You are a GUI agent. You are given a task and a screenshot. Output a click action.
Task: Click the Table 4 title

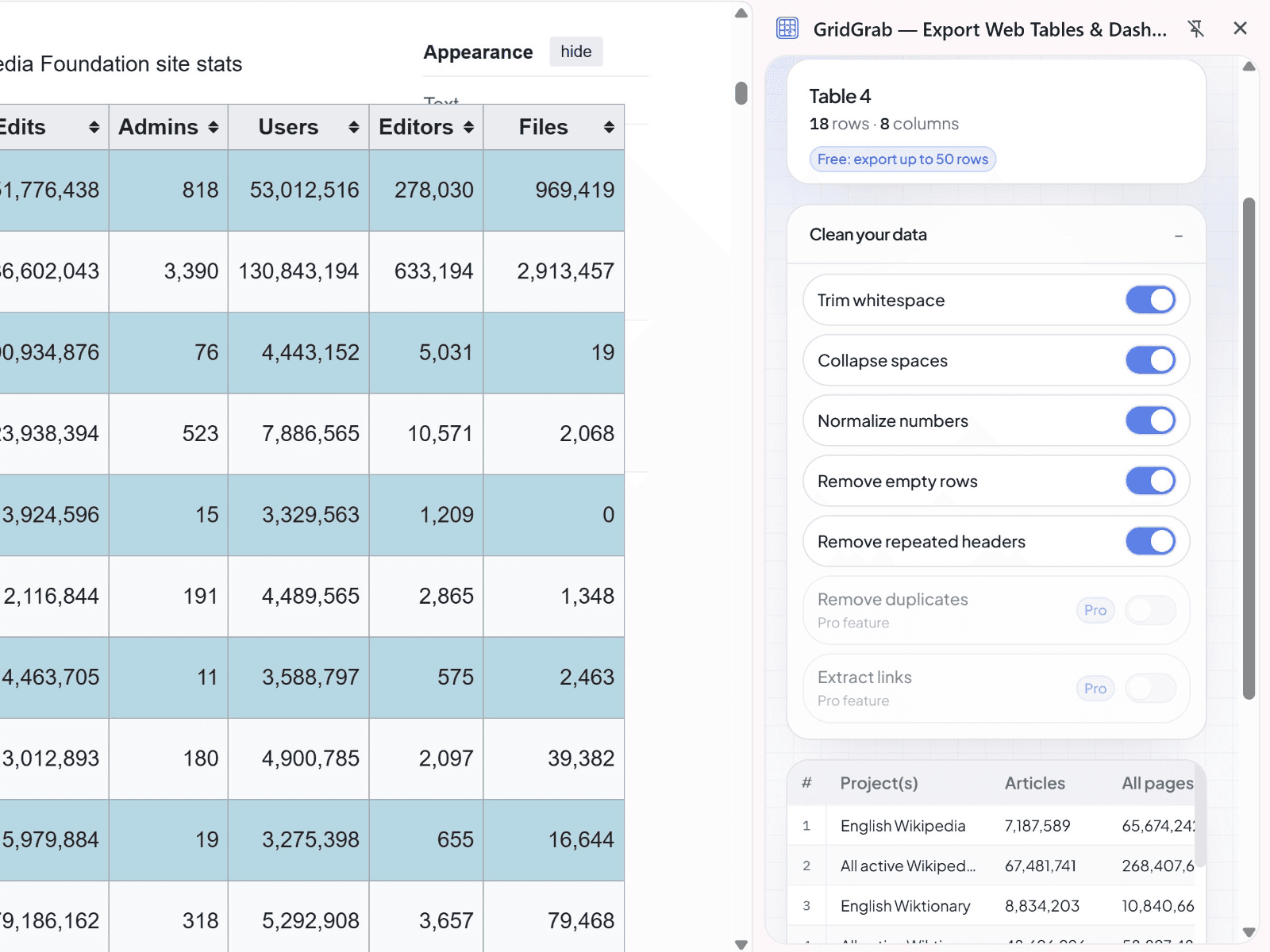(840, 96)
